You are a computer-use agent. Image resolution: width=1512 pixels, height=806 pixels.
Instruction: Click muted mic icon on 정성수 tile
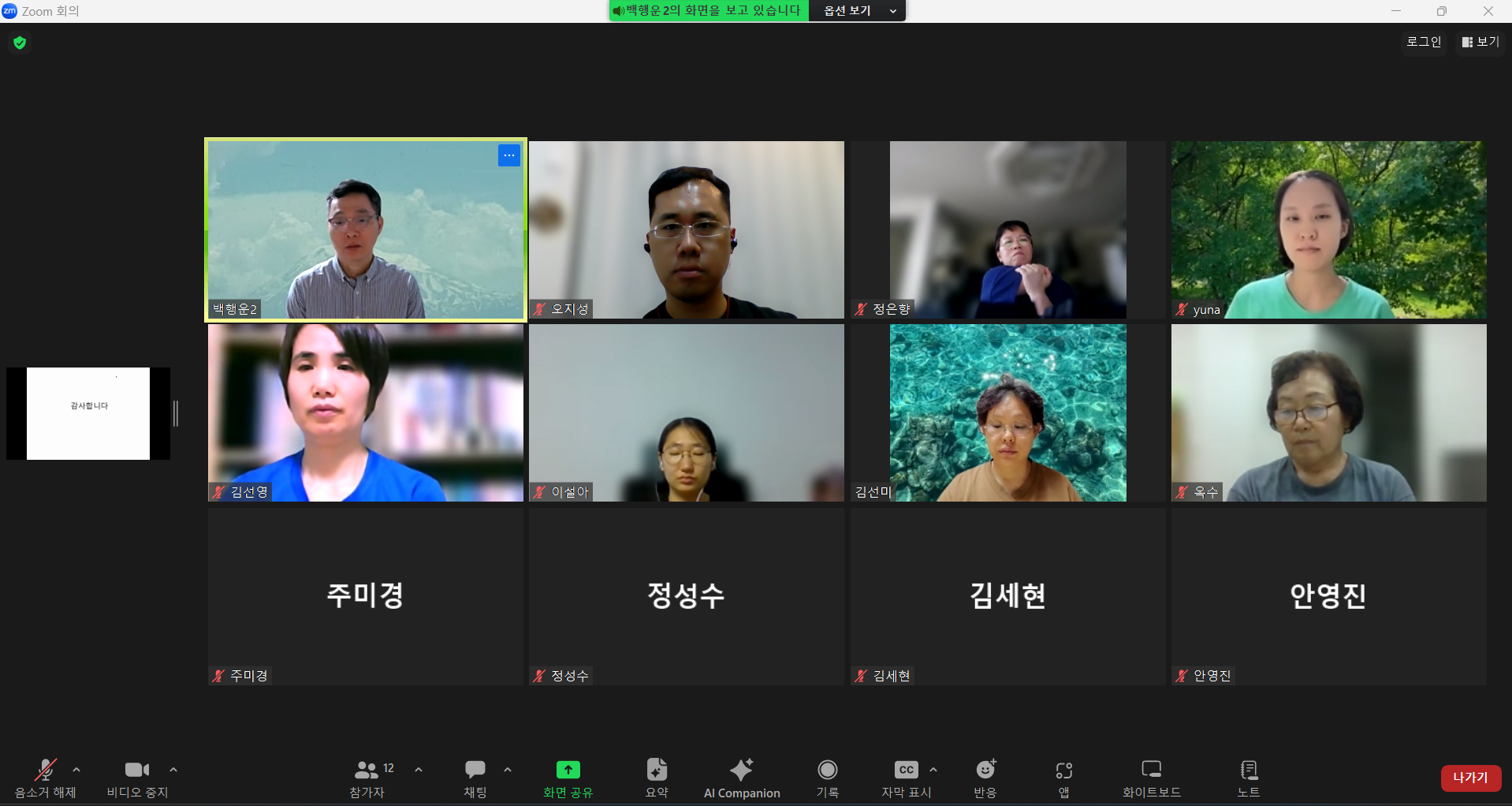[x=540, y=676]
